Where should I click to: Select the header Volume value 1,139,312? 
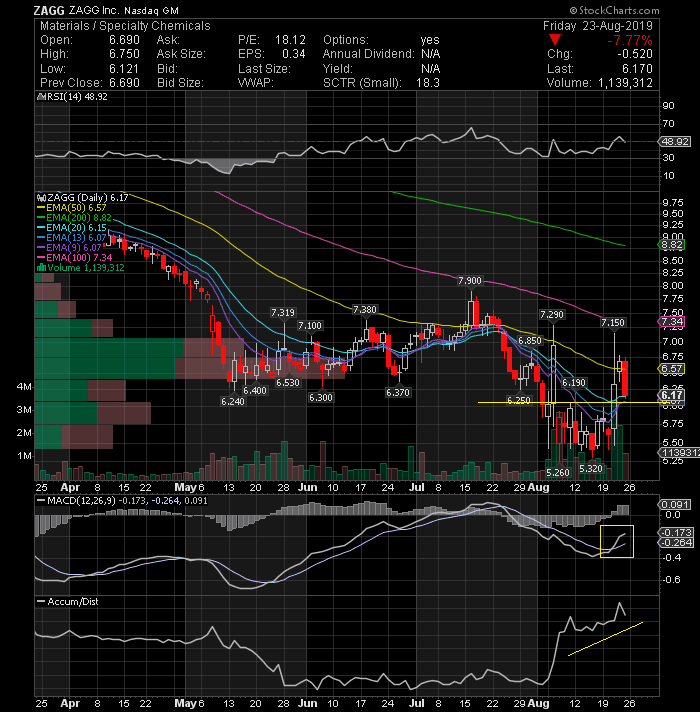click(x=626, y=83)
